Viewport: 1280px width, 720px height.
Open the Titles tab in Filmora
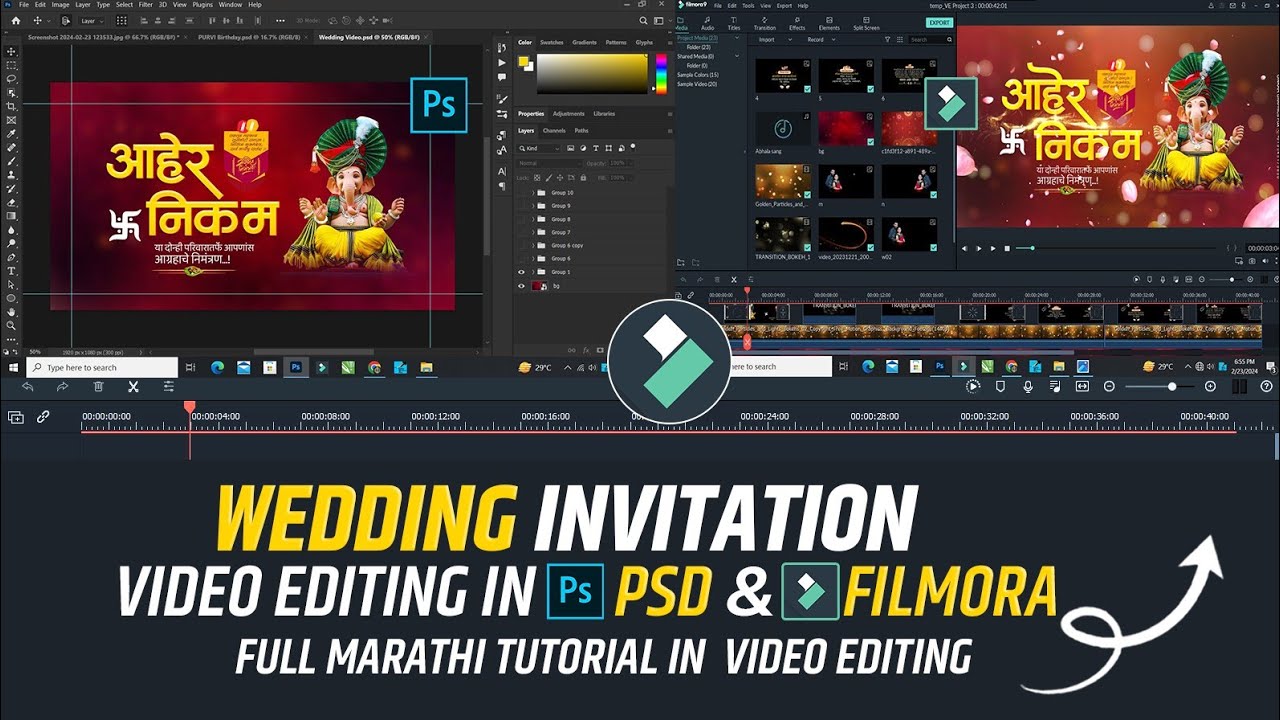click(x=734, y=24)
